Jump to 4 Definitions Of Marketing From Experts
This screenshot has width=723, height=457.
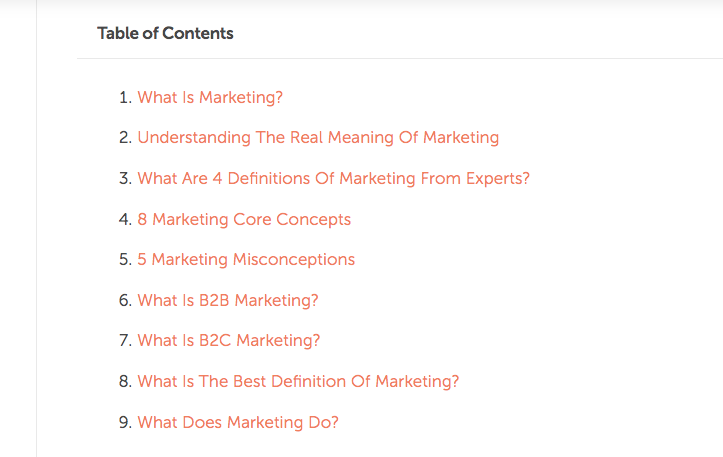tap(333, 179)
